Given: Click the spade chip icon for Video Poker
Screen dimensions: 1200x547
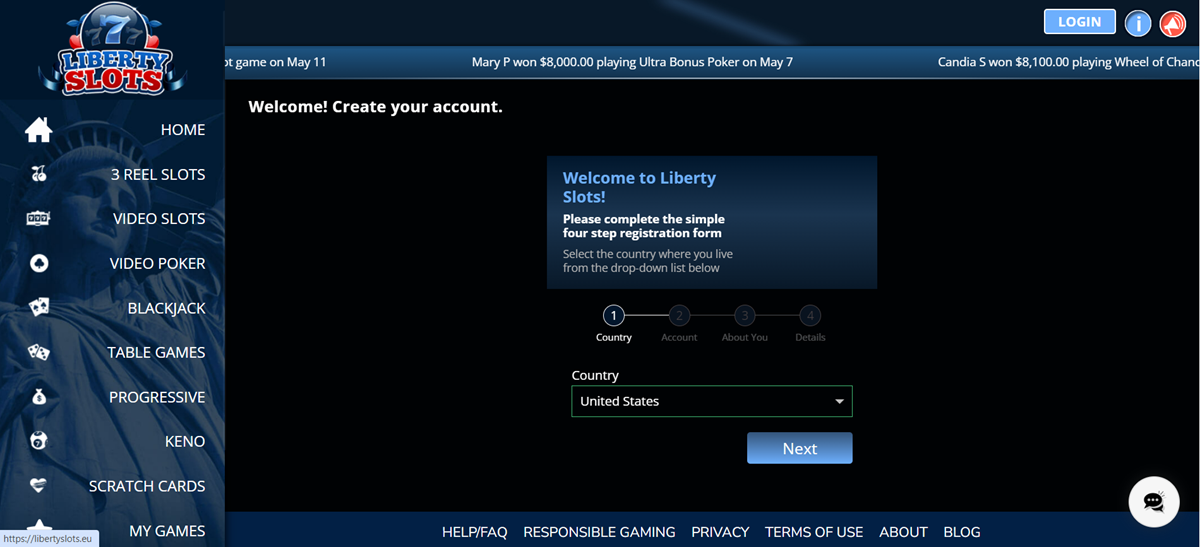Looking at the screenshot, I should click(38, 264).
